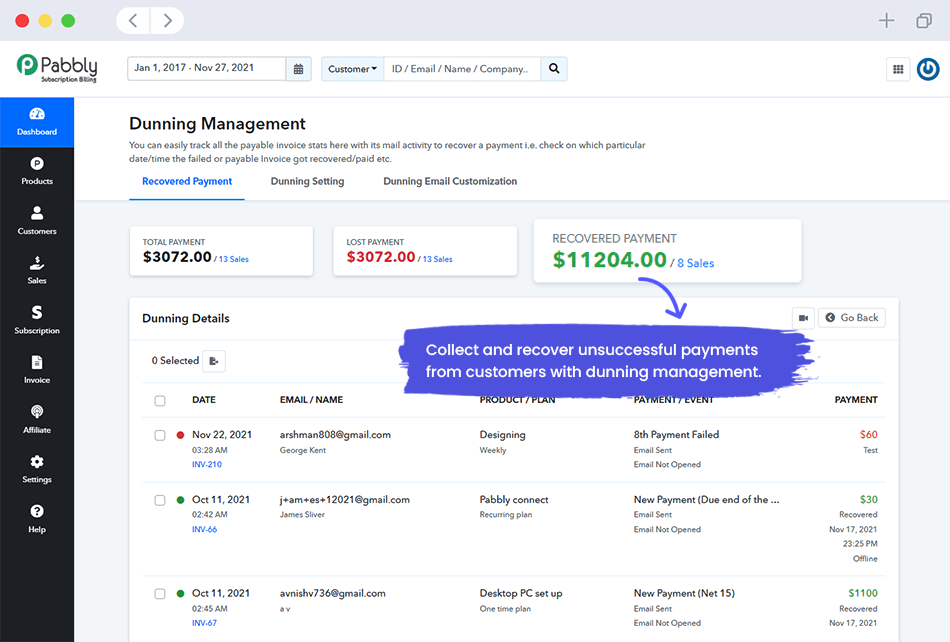Screen dimensions: 950x642
Task: Open the Dashboard from the sidebar
Action: pyautogui.click(x=36, y=122)
